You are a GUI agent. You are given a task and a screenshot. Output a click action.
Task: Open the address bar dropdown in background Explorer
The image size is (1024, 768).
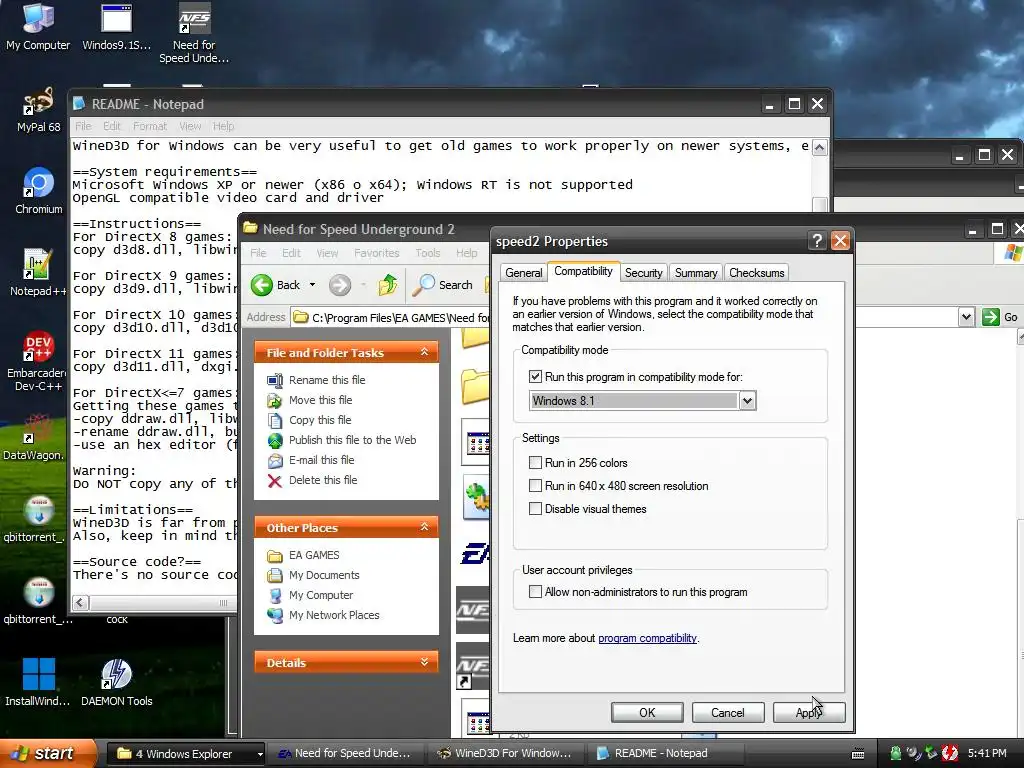[x=967, y=317]
